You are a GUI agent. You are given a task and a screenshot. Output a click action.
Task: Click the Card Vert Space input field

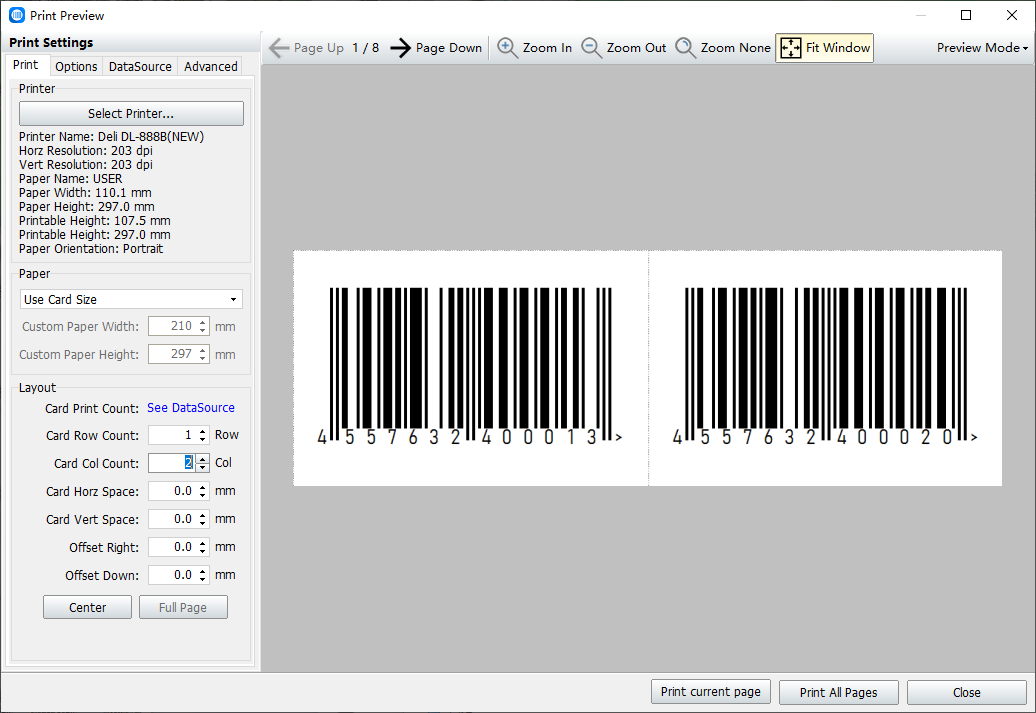click(x=172, y=519)
